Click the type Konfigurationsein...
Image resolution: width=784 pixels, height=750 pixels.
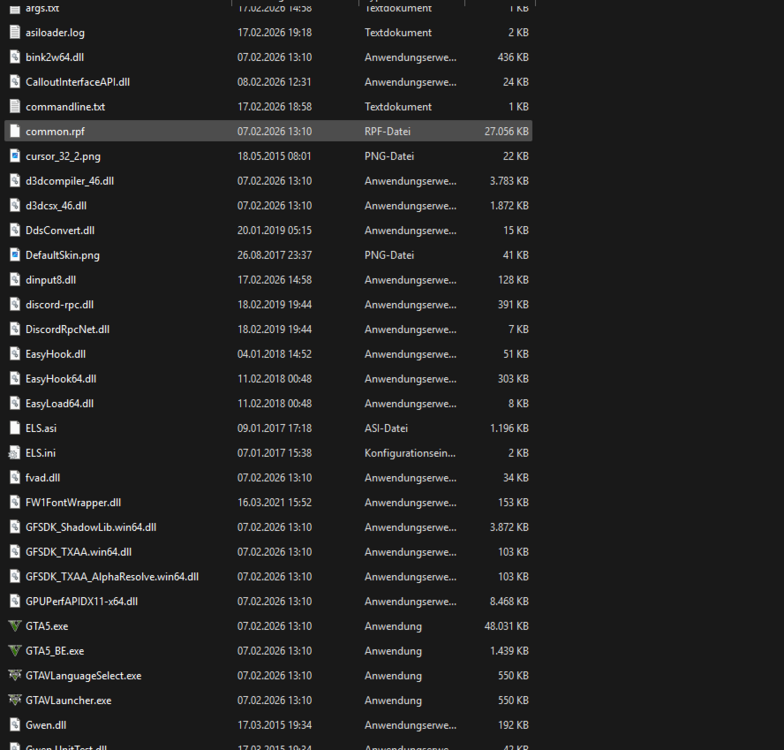(x=410, y=454)
